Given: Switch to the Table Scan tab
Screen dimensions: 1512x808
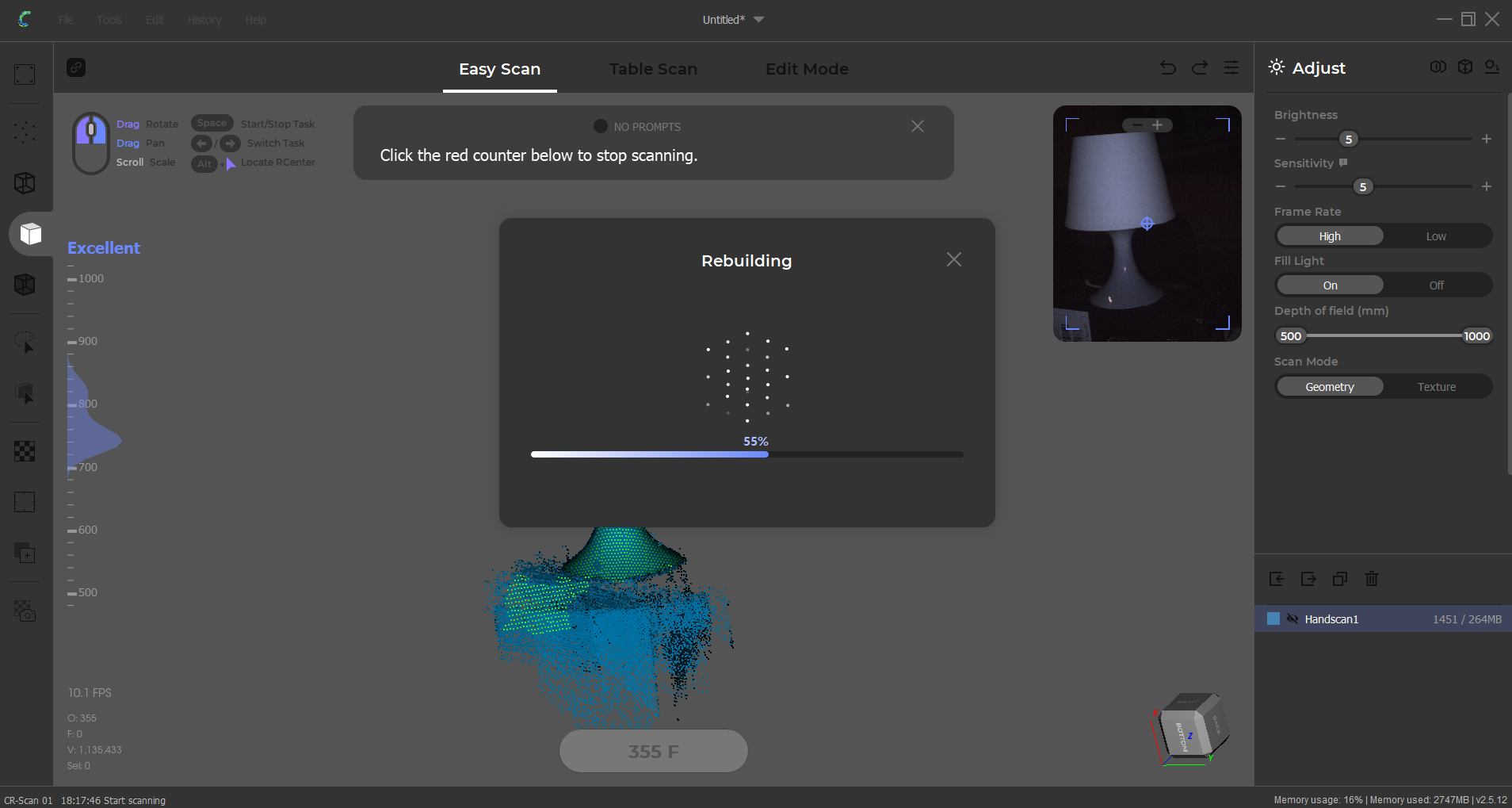Looking at the screenshot, I should coord(653,69).
